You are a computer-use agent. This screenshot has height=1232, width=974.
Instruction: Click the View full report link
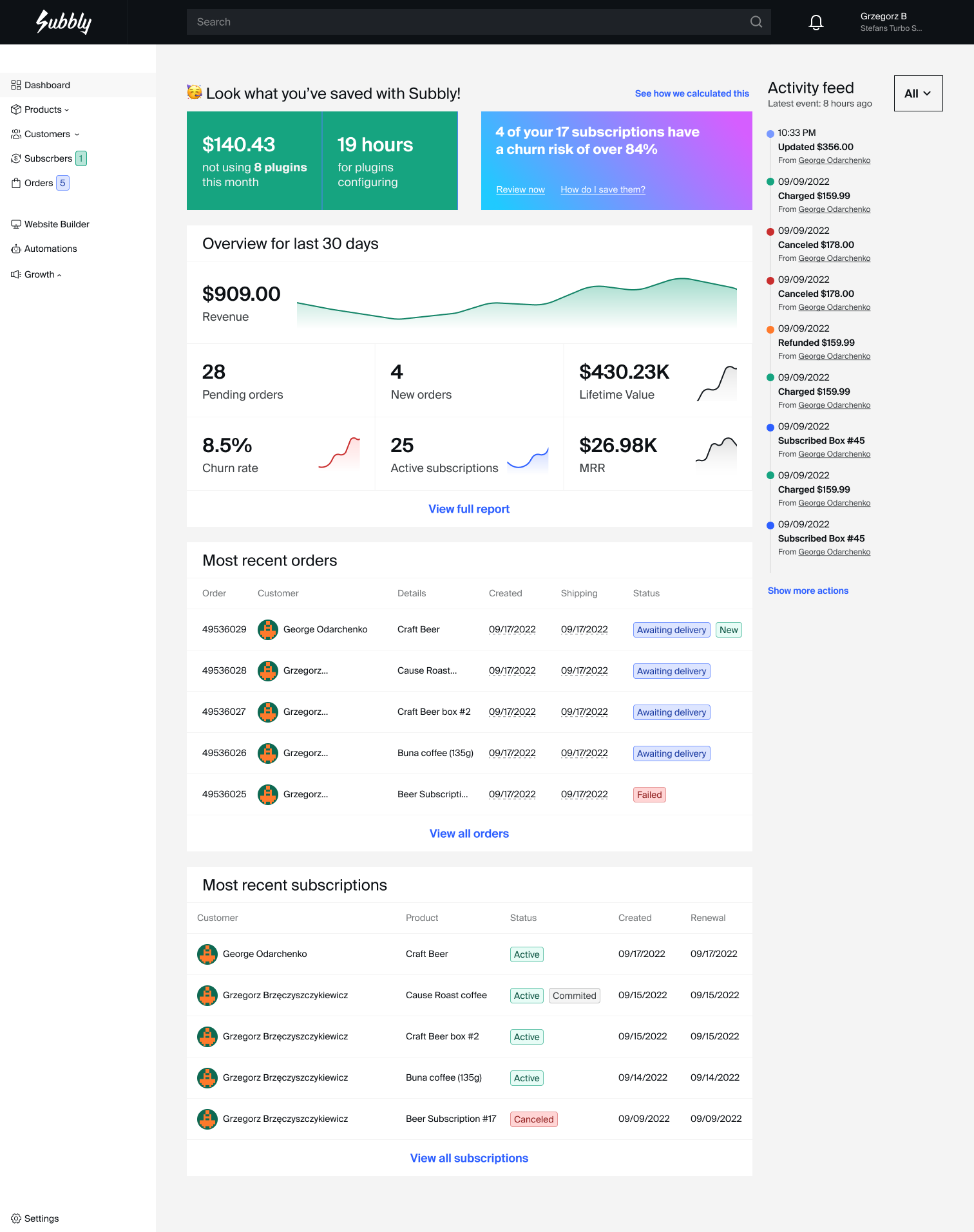[469, 509]
